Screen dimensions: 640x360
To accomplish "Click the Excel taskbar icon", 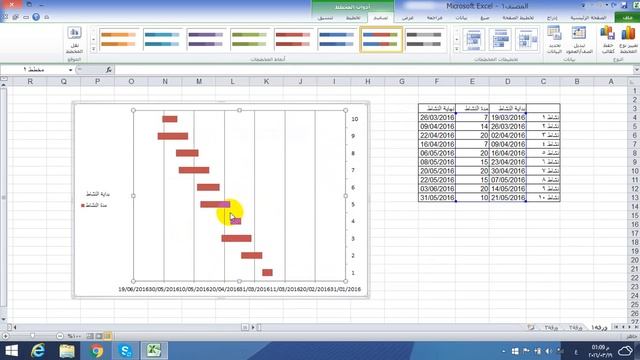I will [x=154, y=351].
